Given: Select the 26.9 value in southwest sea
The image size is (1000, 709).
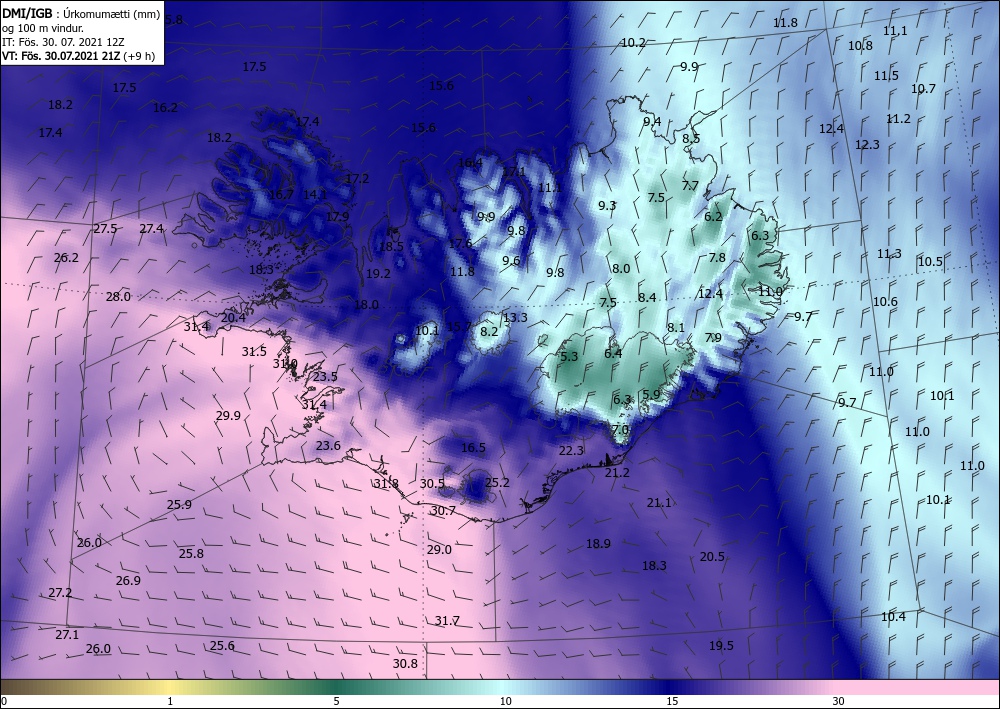Looking at the screenshot, I should (x=128, y=580).
